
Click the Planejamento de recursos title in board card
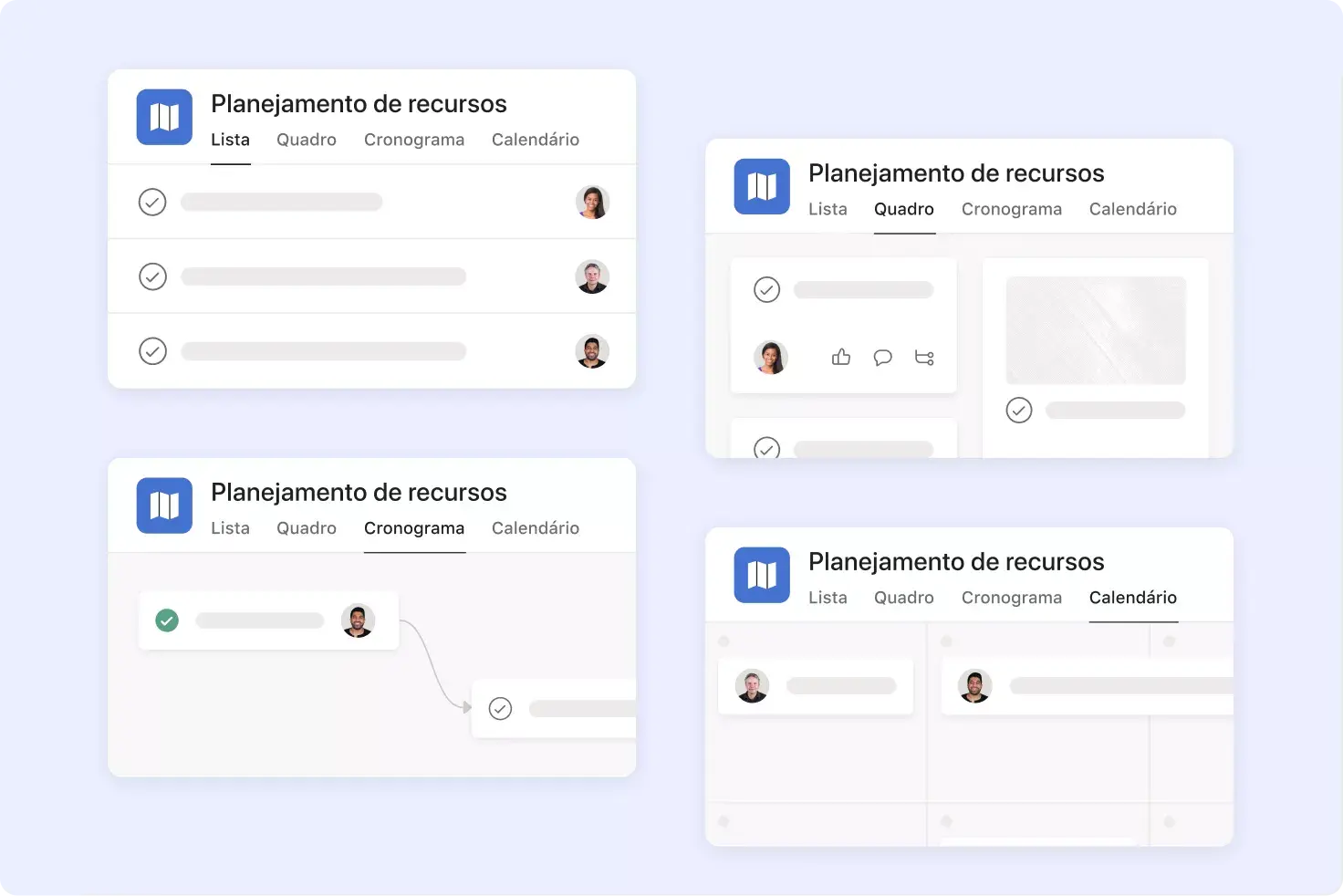[x=956, y=173]
